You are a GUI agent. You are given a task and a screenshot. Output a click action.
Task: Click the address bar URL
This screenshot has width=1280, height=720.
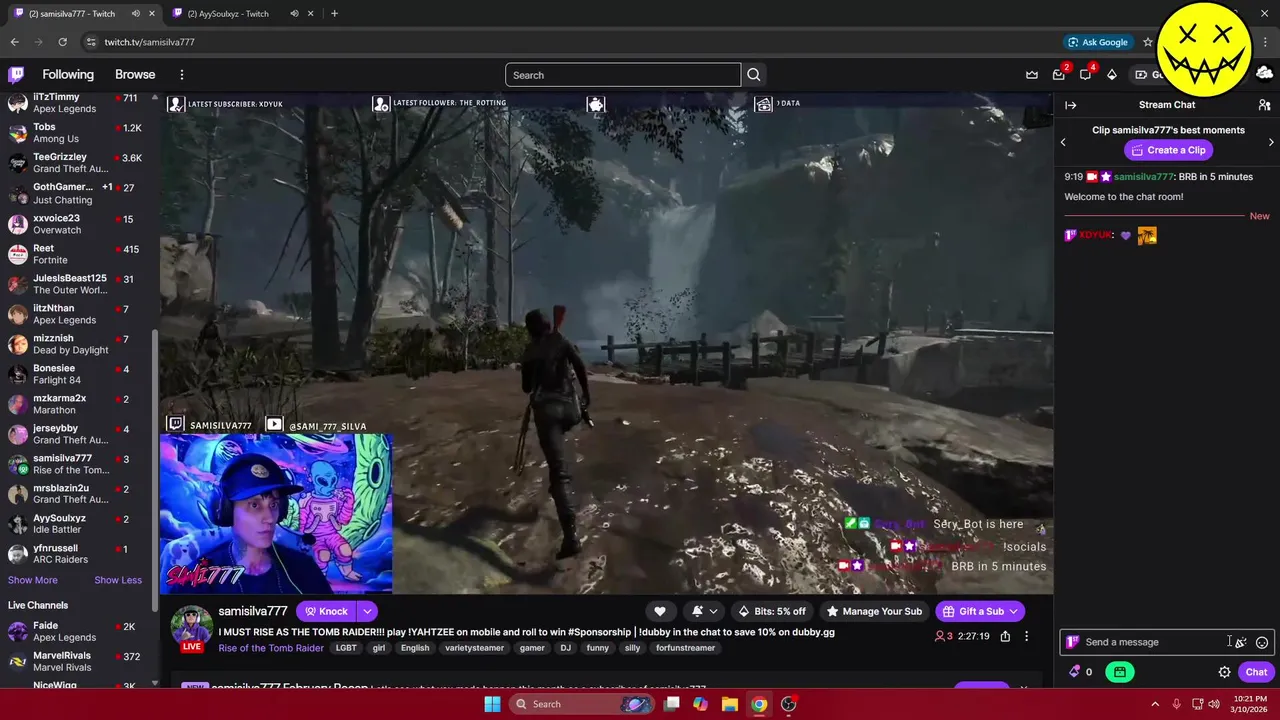(149, 42)
